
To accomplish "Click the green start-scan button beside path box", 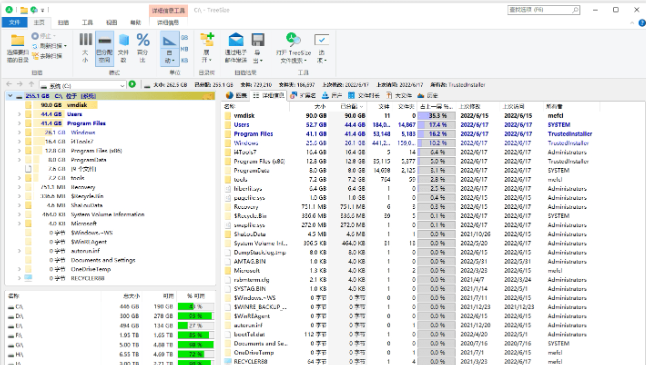I will click(132, 84).
